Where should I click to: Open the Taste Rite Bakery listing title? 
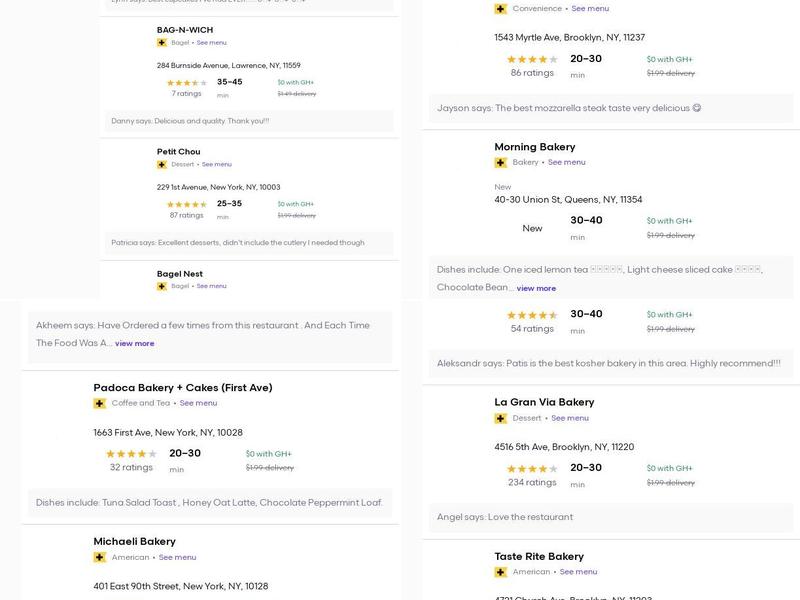coord(539,557)
